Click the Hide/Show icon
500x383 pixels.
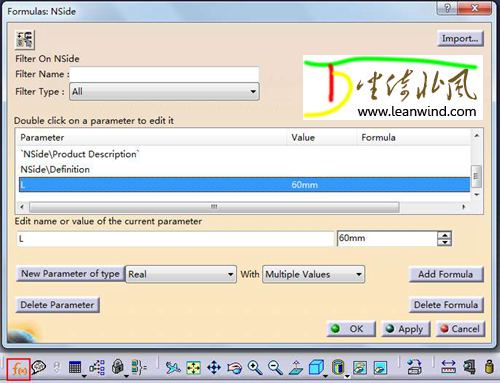pos(360,368)
